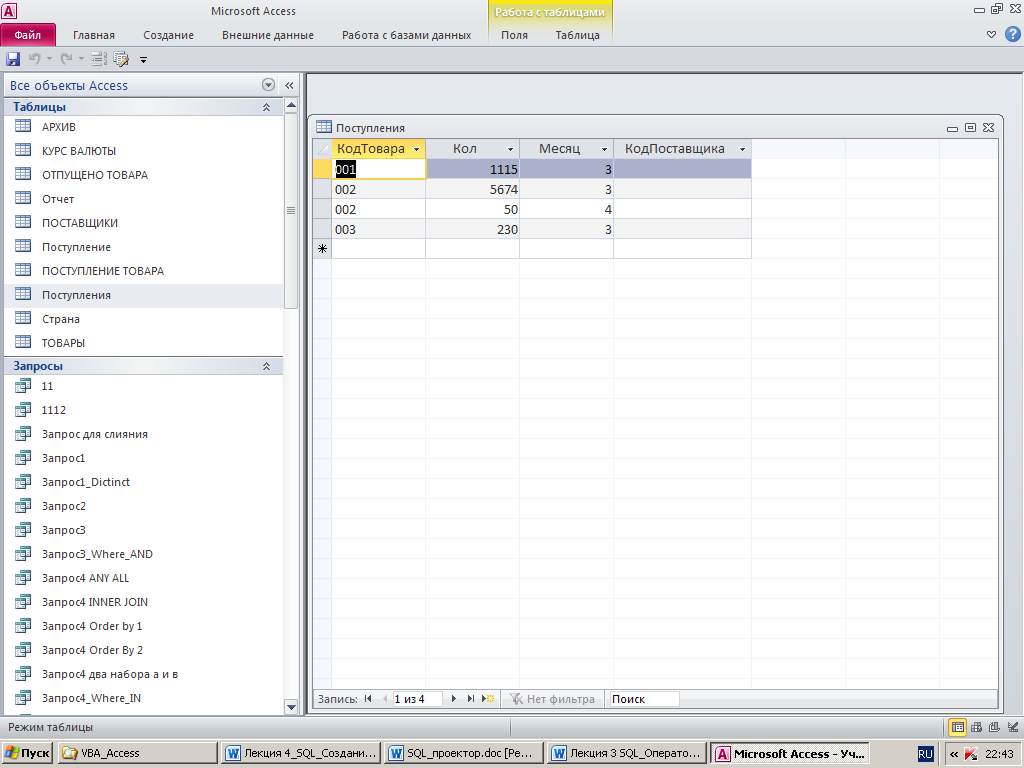Open the Пуск start button
This screenshot has height=768, width=1024.
[x=27, y=753]
